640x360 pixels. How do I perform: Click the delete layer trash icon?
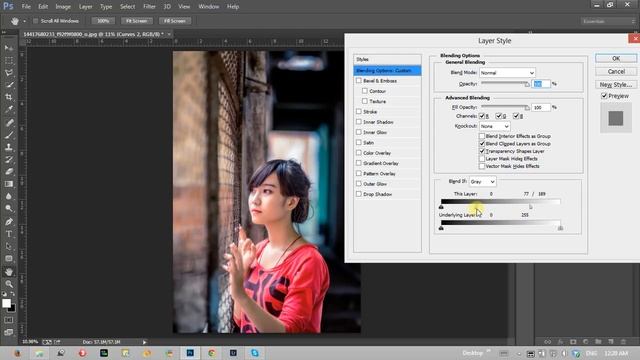[623, 342]
